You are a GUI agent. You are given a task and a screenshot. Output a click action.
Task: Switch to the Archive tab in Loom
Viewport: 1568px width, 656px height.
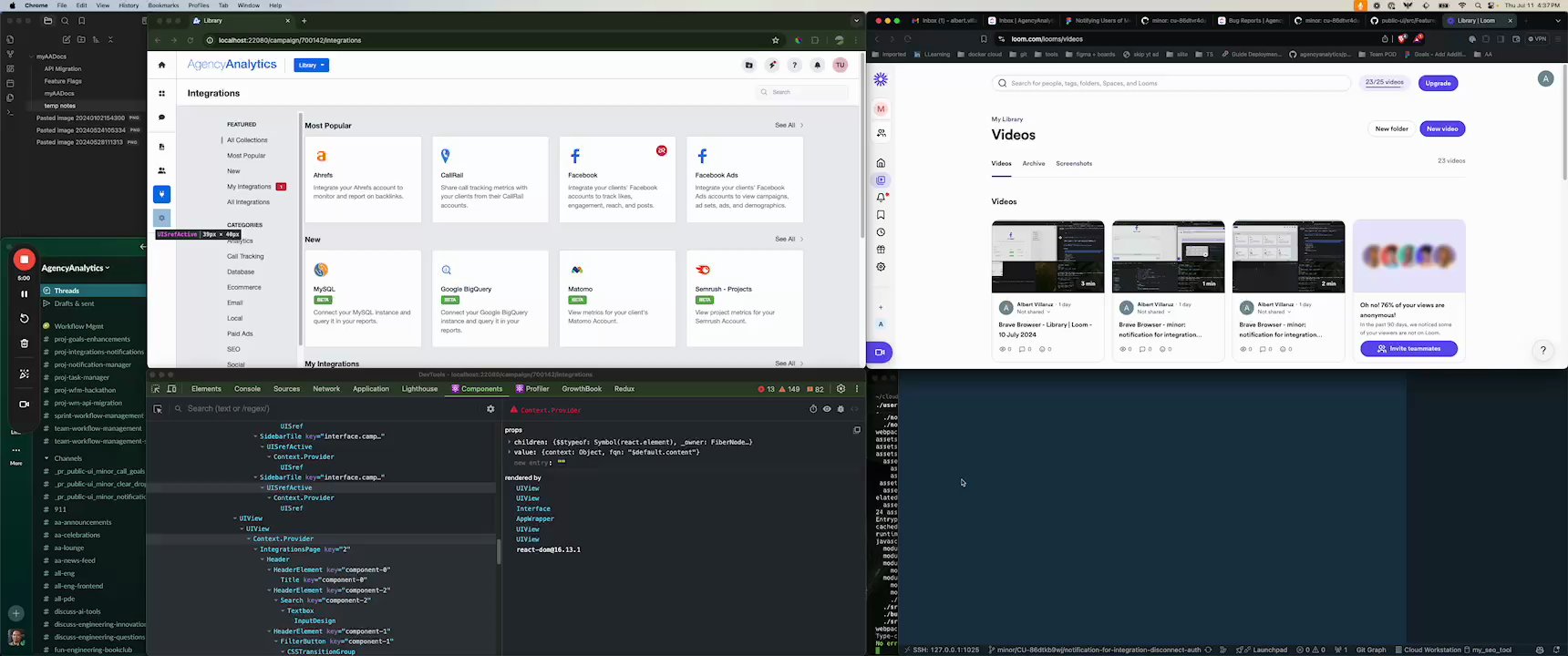(1034, 164)
